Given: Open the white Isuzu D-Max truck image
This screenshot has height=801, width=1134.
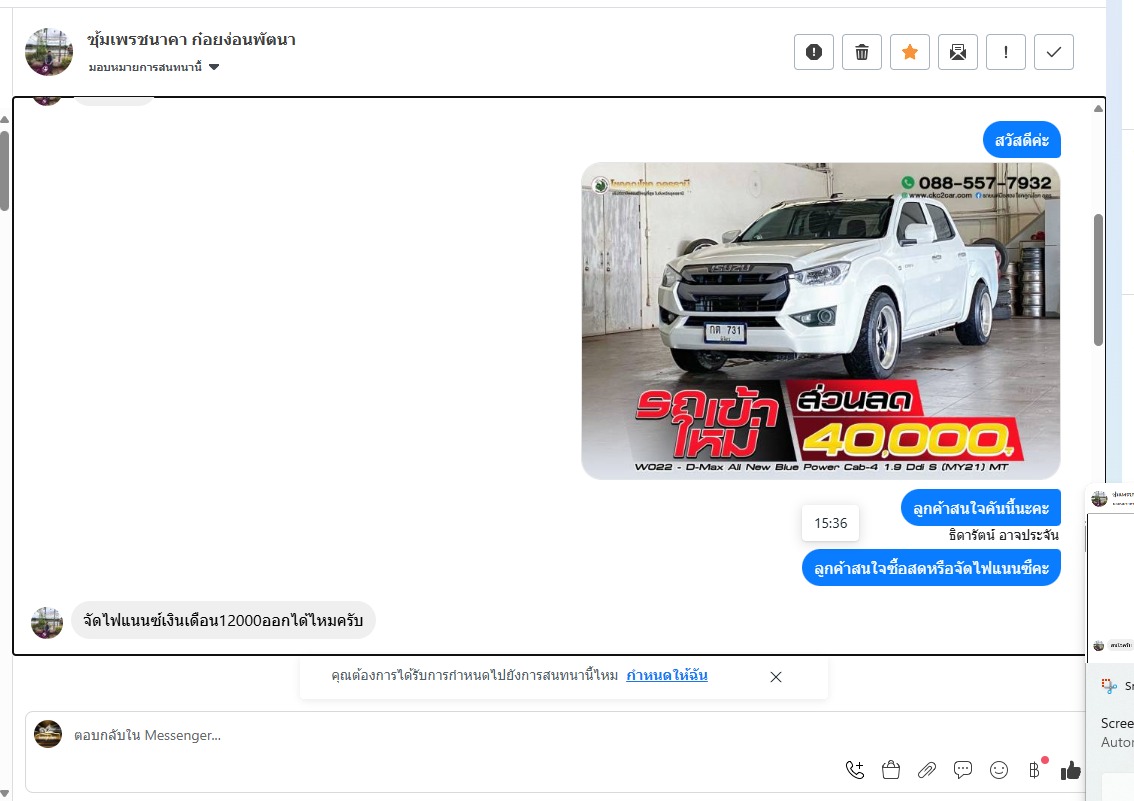Looking at the screenshot, I should (820, 320).
